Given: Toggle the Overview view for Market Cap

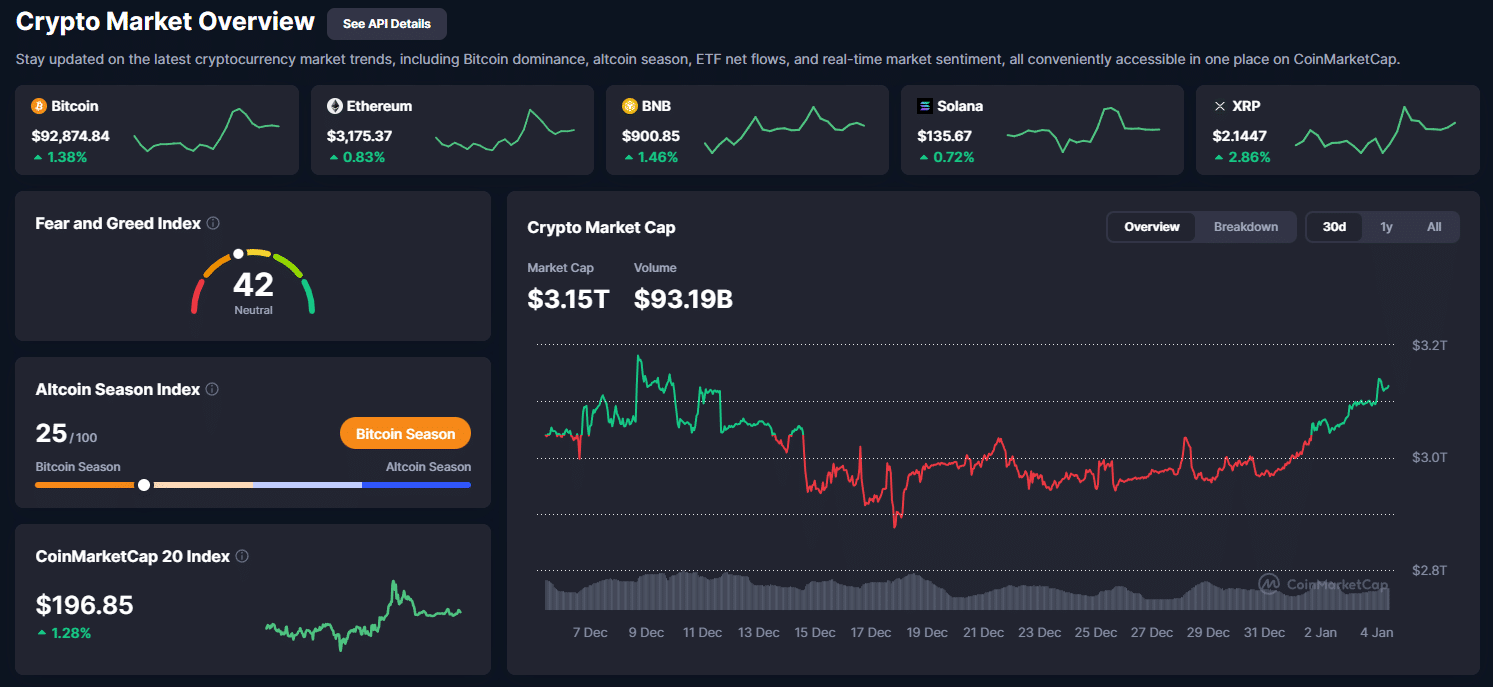Looking at the screenshot, I should (x=1151, y=227).
